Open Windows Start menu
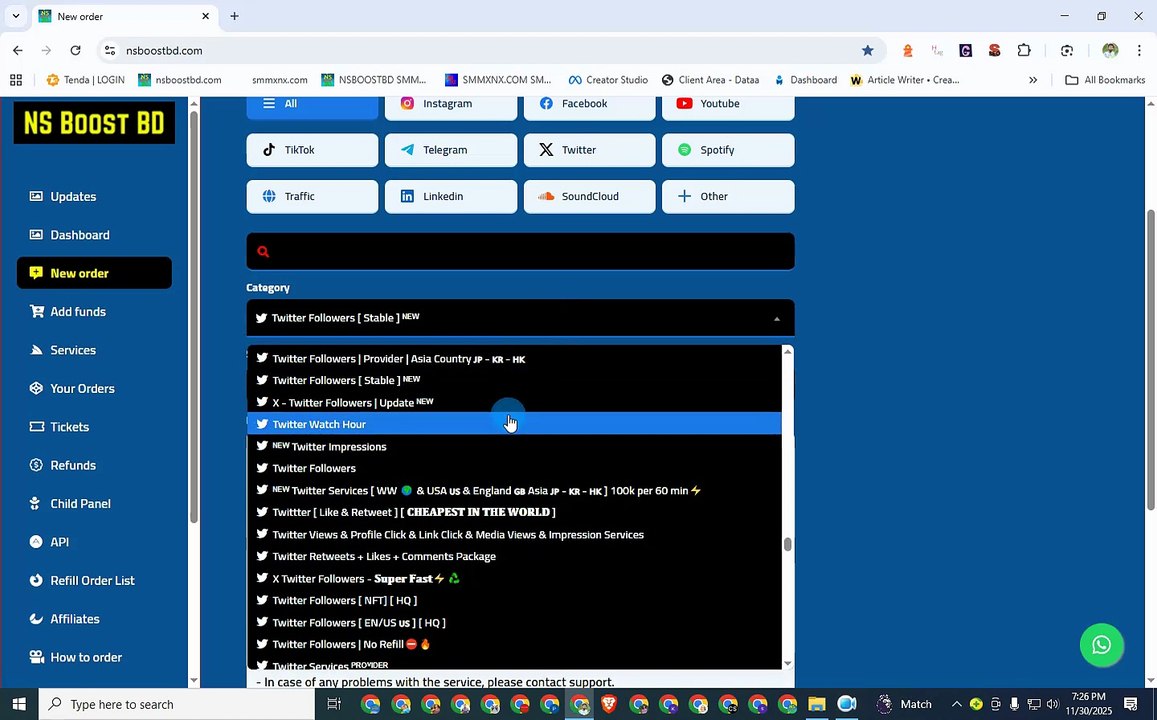Screen dimensions: 1157x720 pyautogui.click(x=19, y=704)
